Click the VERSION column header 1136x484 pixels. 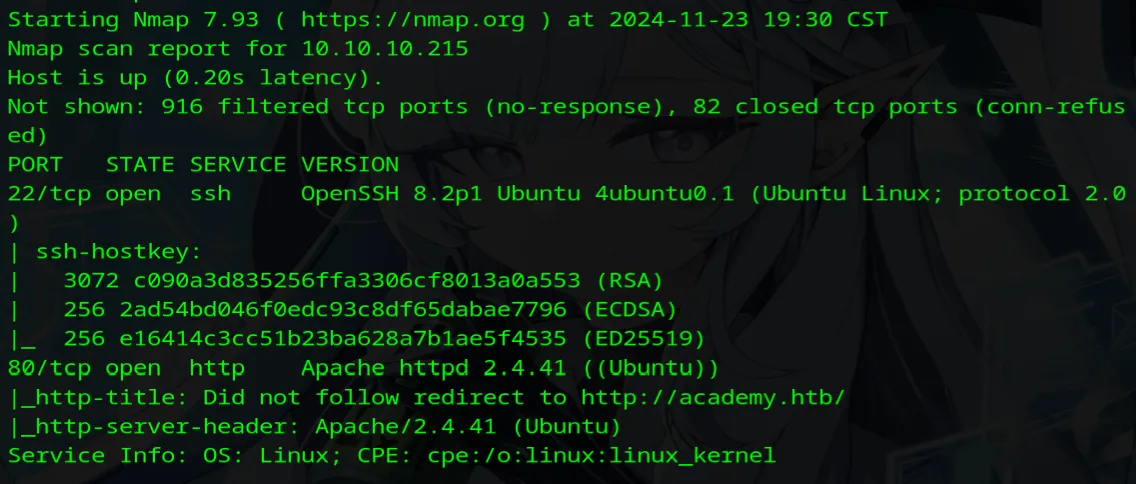pyautogui.click(x=349, y=164)
